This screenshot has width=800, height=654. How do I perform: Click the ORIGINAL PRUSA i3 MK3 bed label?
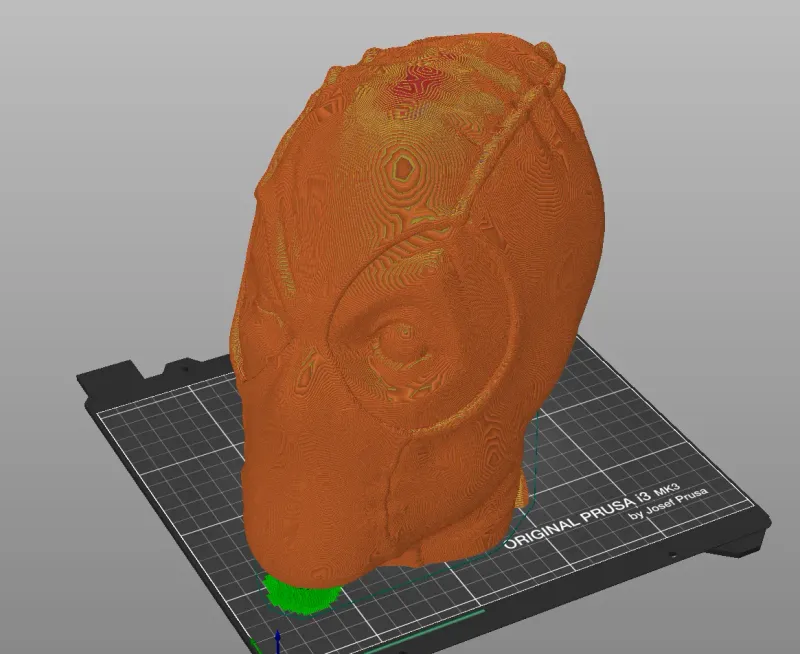pyautogui.click(x=592, y=515)
